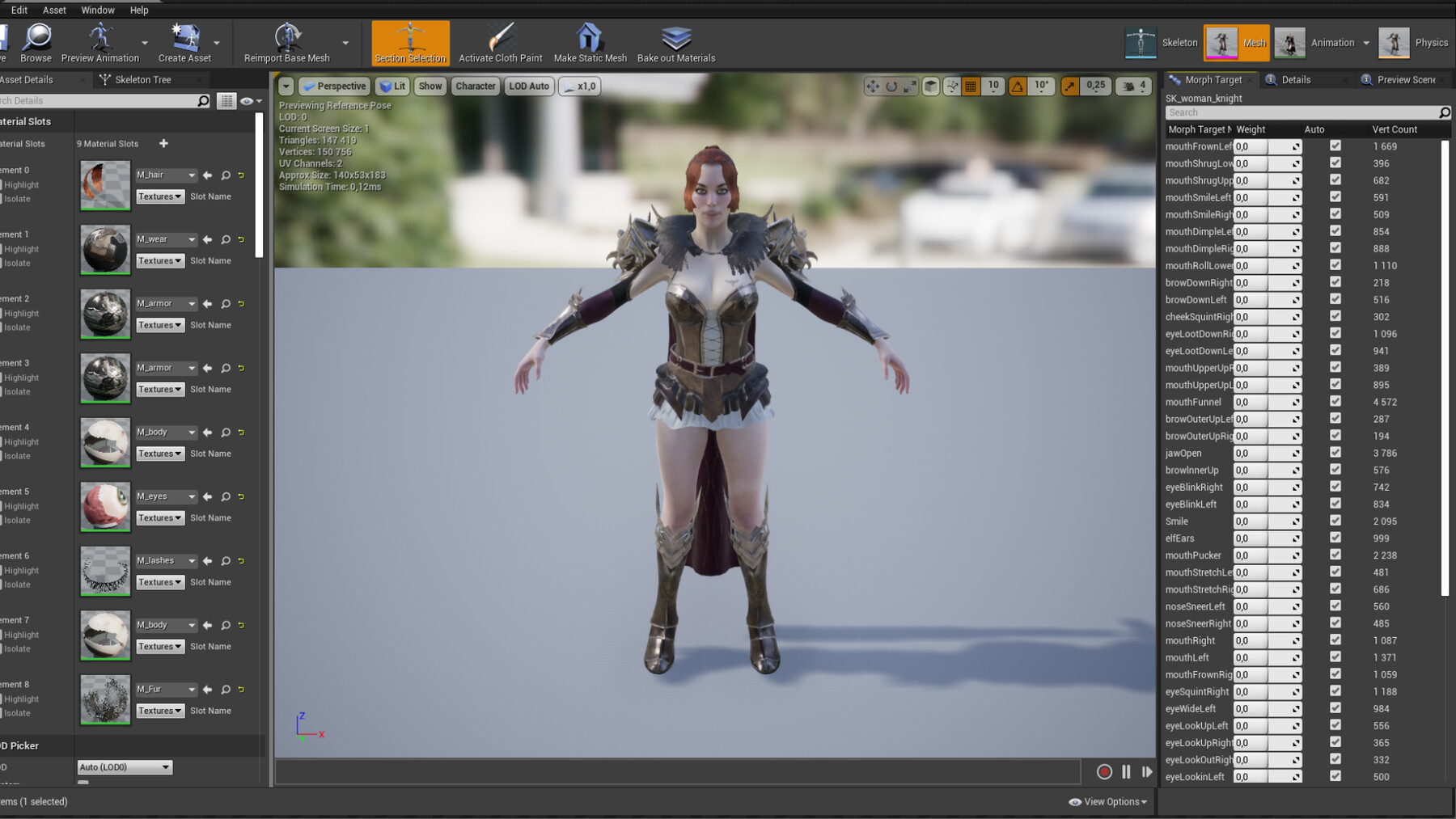Open the Auto (LOD0) picker dropdown
1456x819 pixels.
coord(123,766)
